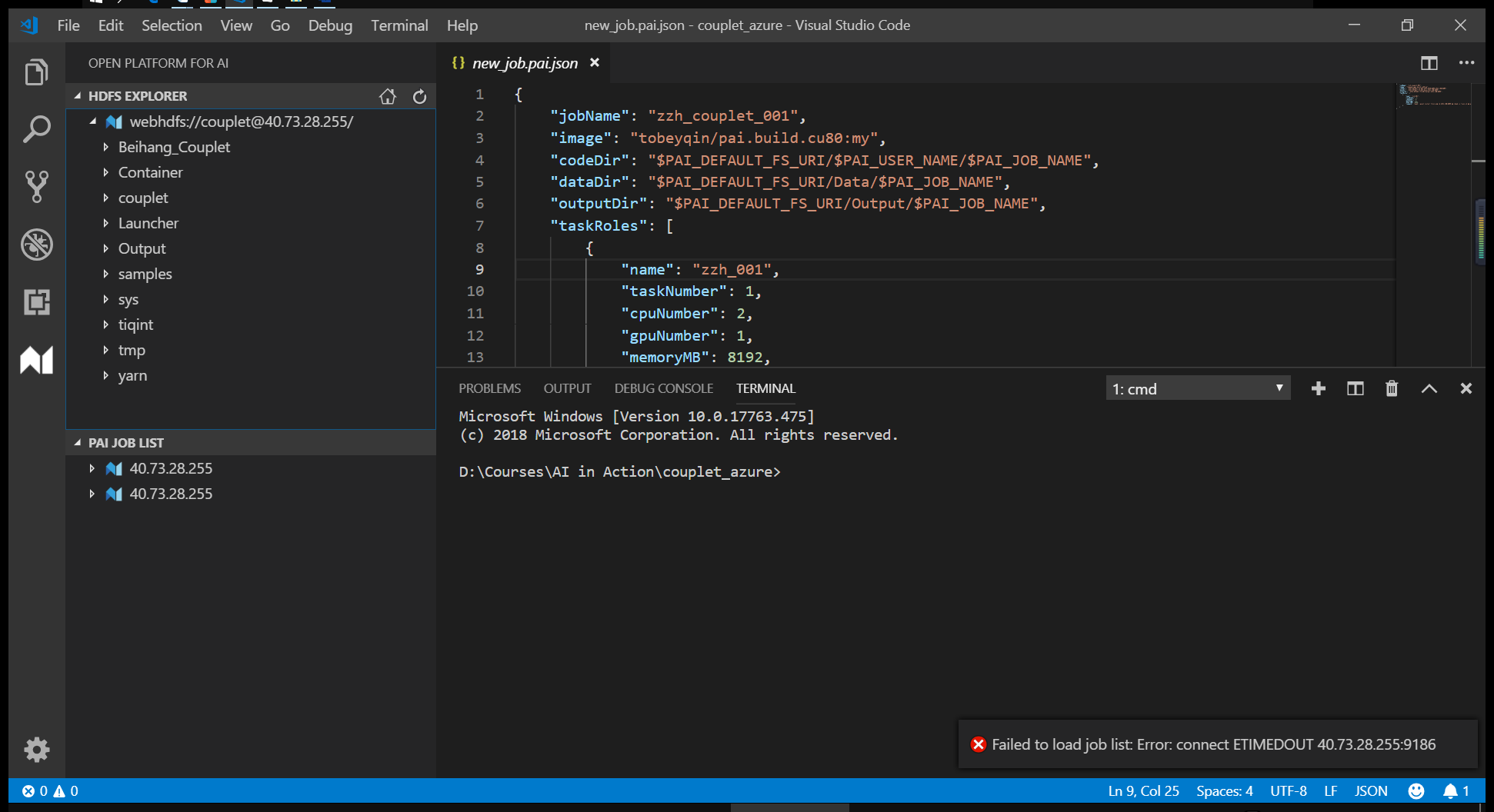Refresh the HDFS Explorer tree
This screenshot has width=1494, height=812.
pyautogui.click(x=419, y=96)
